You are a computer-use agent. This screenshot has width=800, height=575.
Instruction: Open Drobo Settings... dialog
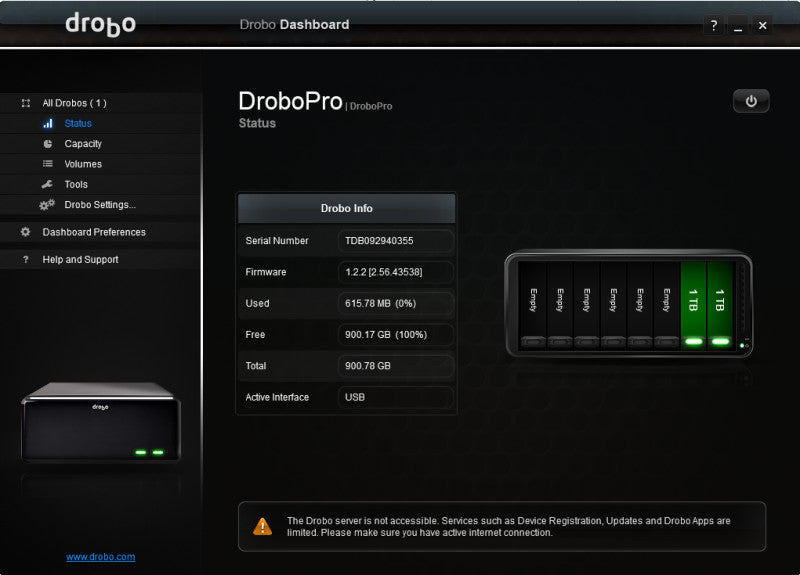coord(101,205)
